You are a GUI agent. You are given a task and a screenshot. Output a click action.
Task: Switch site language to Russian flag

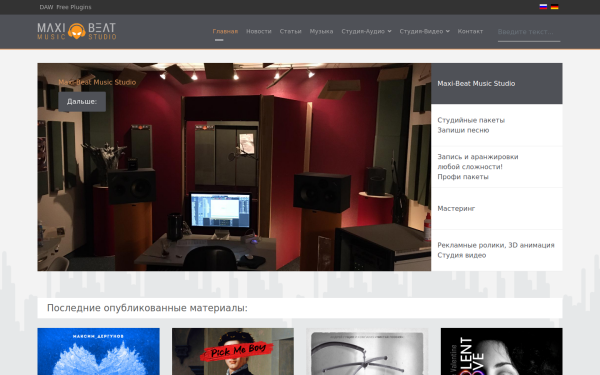coord(543,7)
